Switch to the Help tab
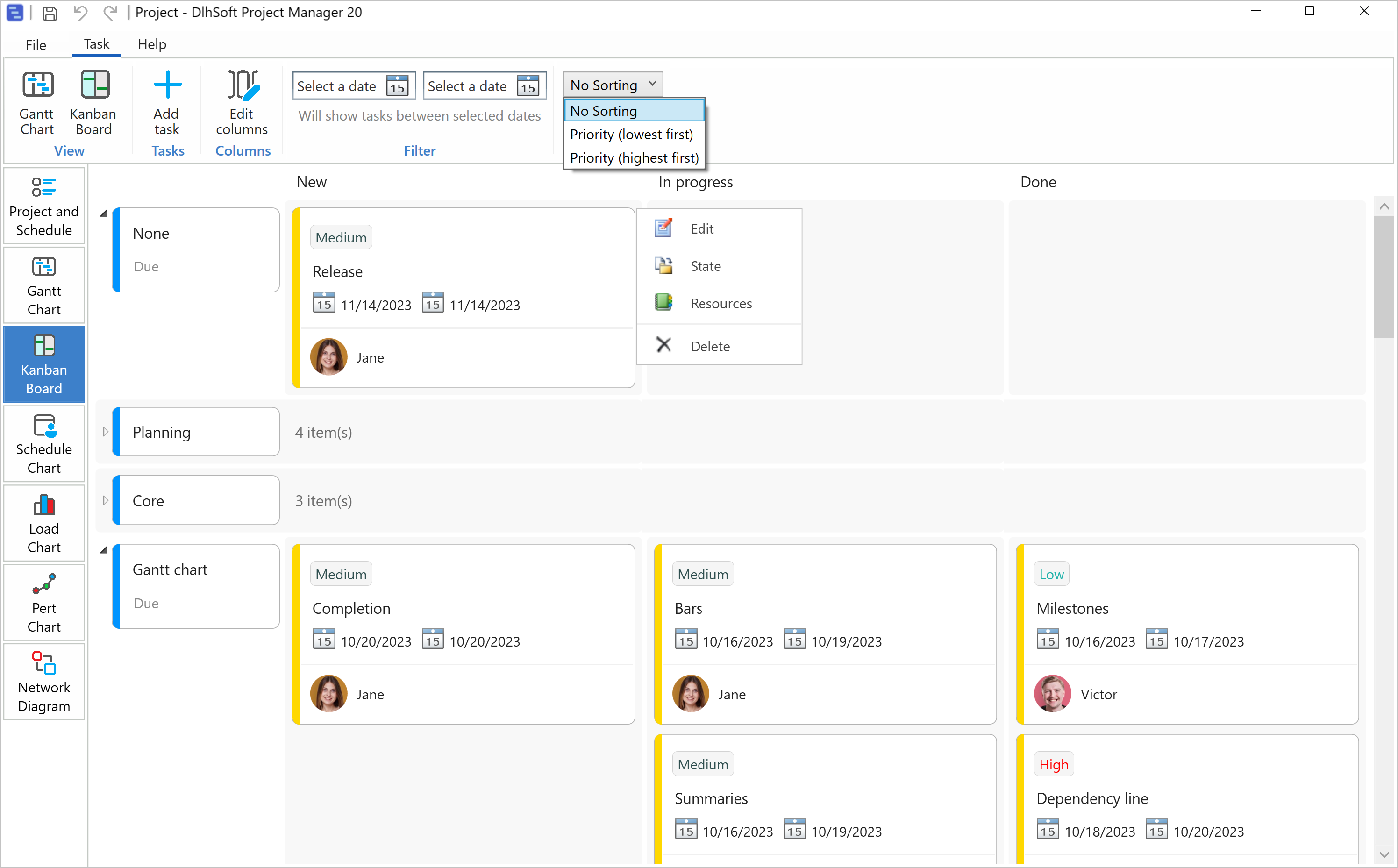 click(151, 44)
